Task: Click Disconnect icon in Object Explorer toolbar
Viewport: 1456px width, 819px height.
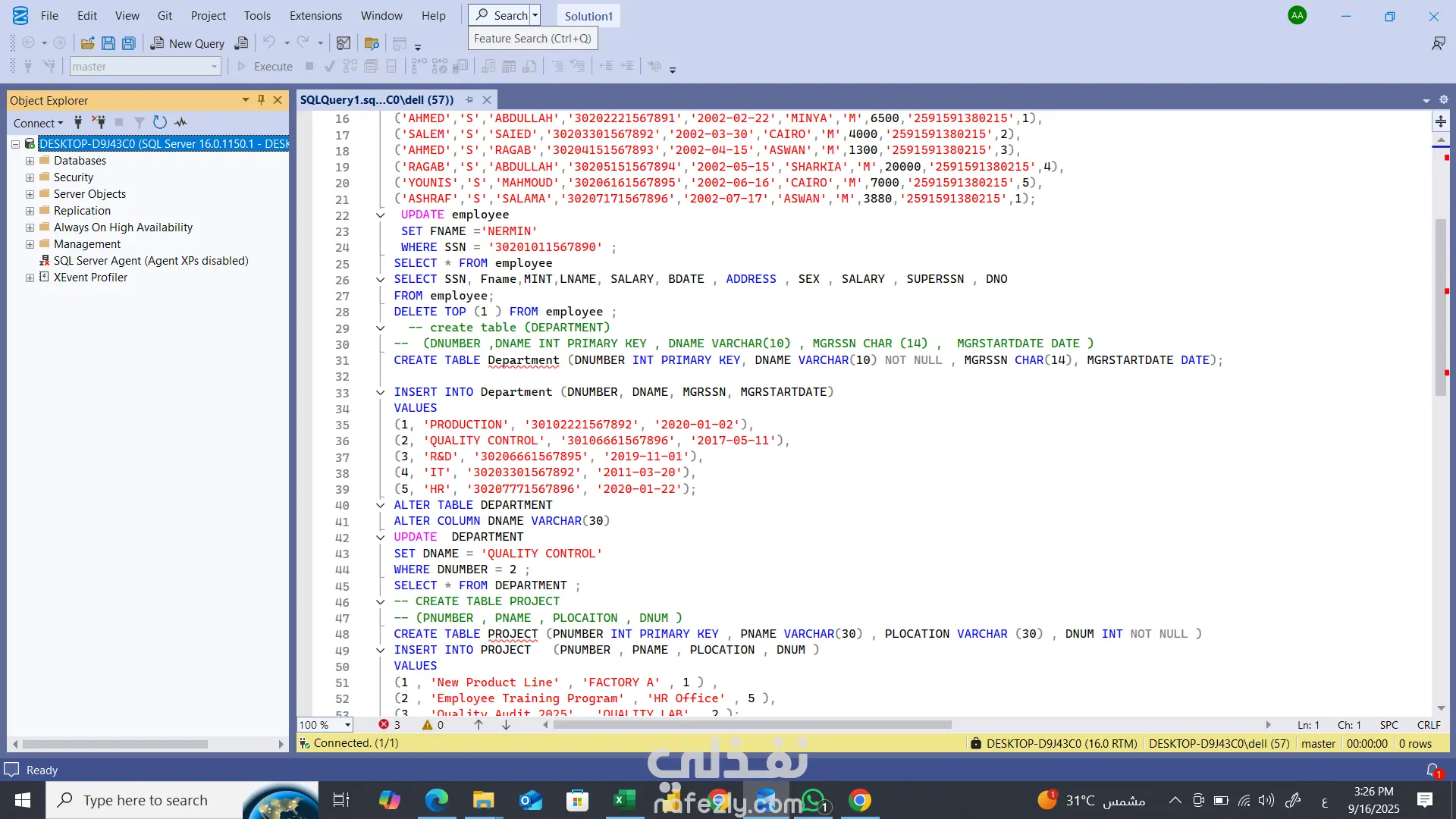Action: tap(99, 122)
